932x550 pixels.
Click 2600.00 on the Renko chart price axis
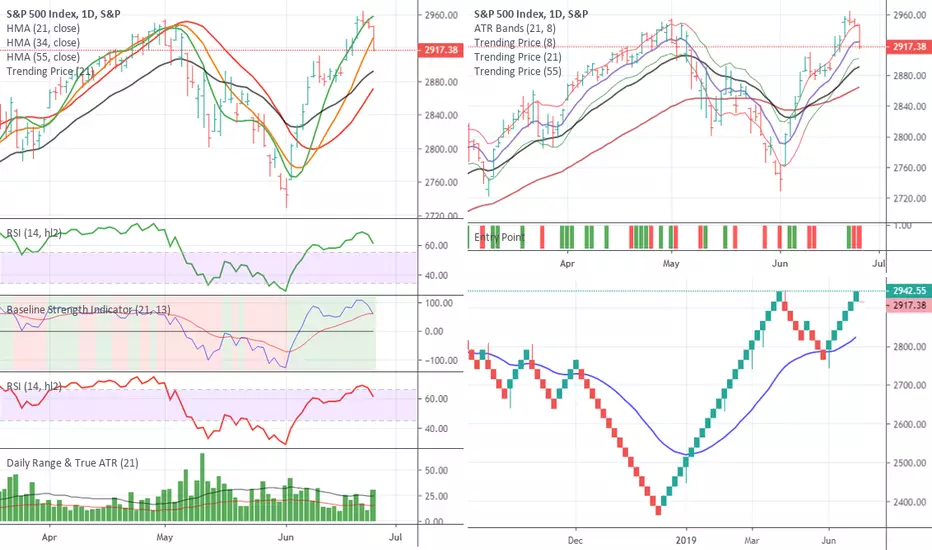909,425
